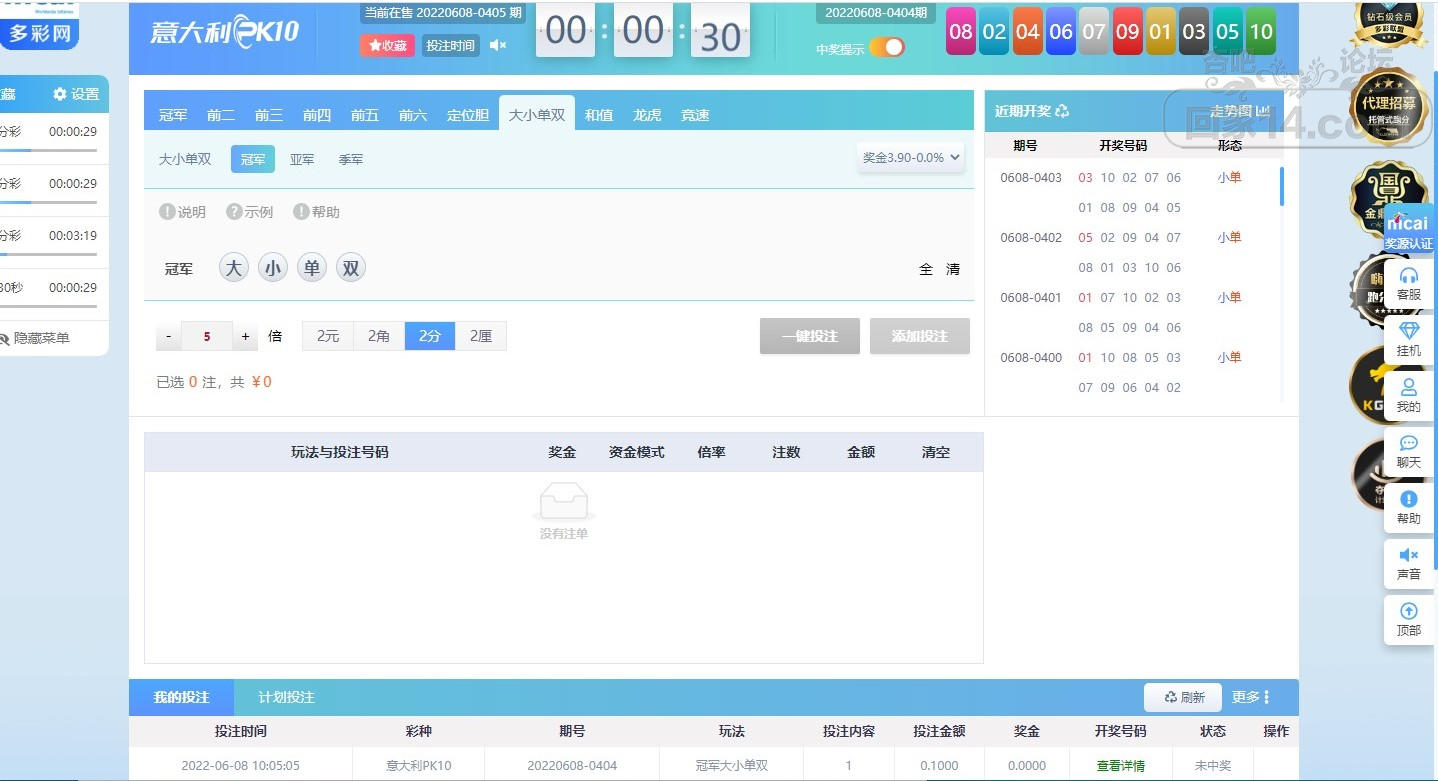The height and width of the screenshot is (781, 1438).
Task: Mute sound with the speaker icon beside 投注时间
Action: pyautogui.click(x=498, y=45)
